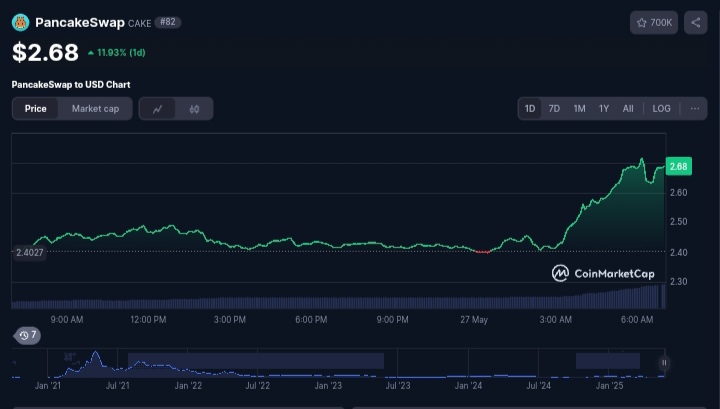Screen dimensions: 720x409
Task: Click the 2.68 current price label
Action: 678,166
